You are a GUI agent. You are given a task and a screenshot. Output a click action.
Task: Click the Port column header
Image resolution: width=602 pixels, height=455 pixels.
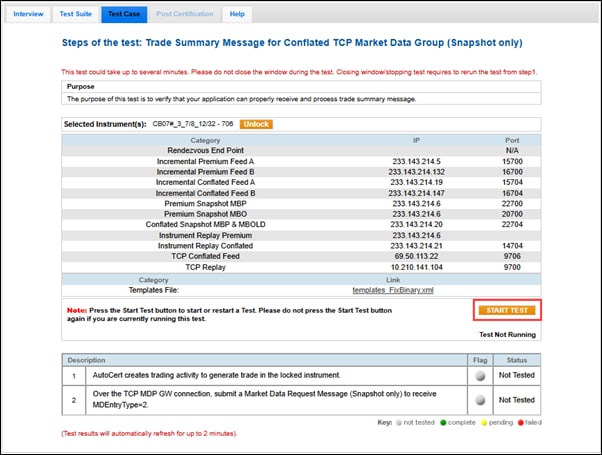click(511, 140)
